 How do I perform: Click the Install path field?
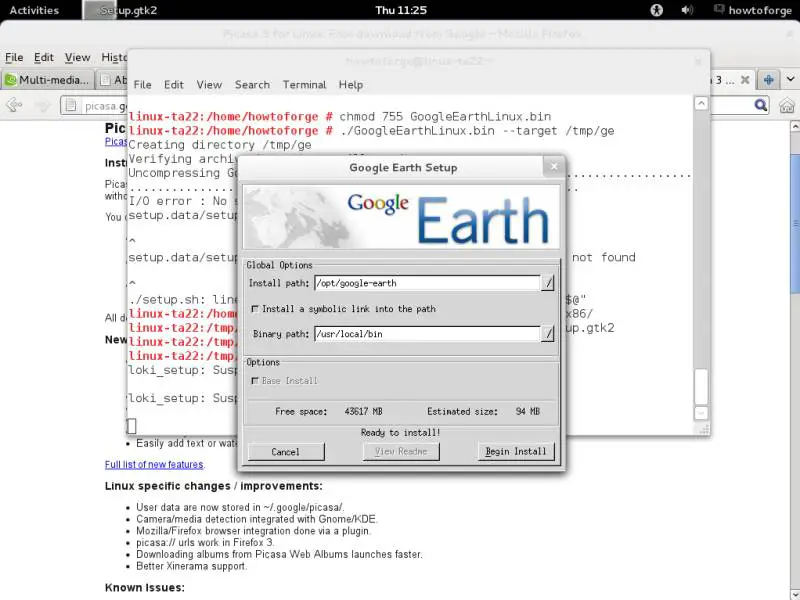pyautogui.click(x=427, y=283)
